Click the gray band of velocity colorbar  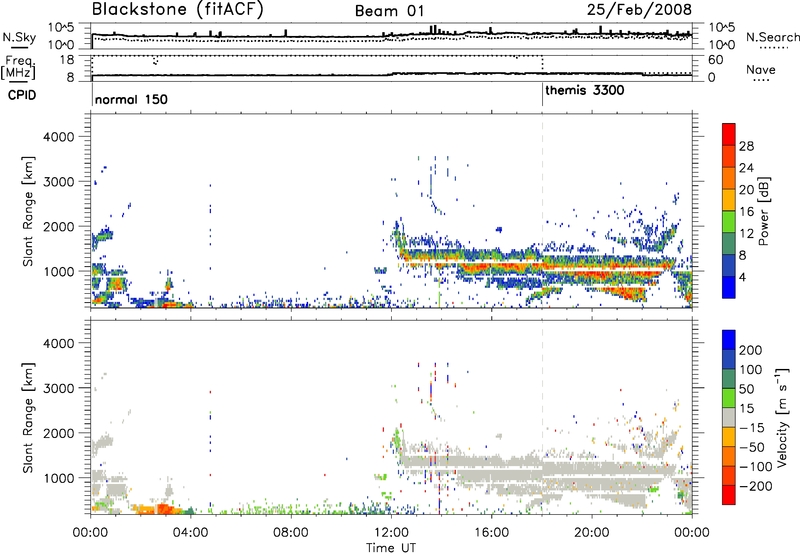(x=729, y=417)
